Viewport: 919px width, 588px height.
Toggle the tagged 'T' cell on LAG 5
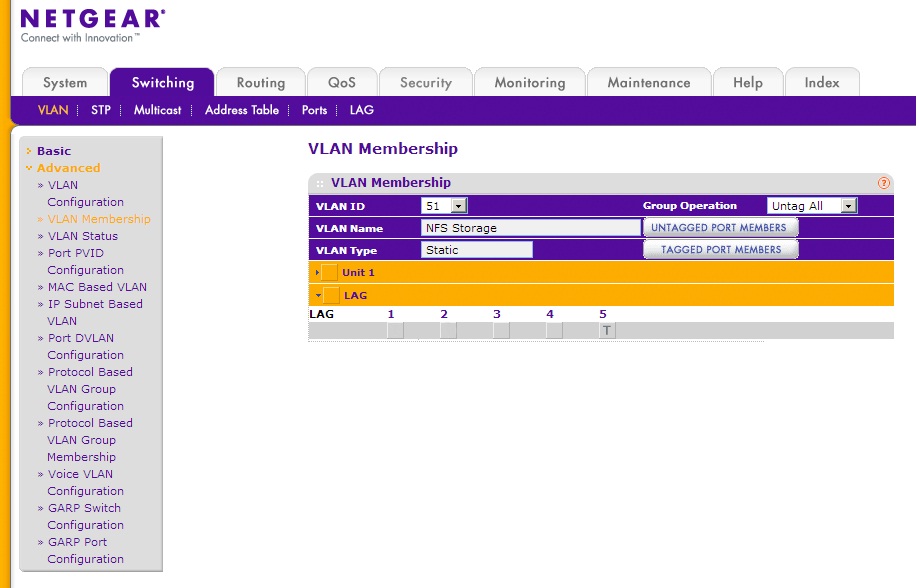coord(606,328)
